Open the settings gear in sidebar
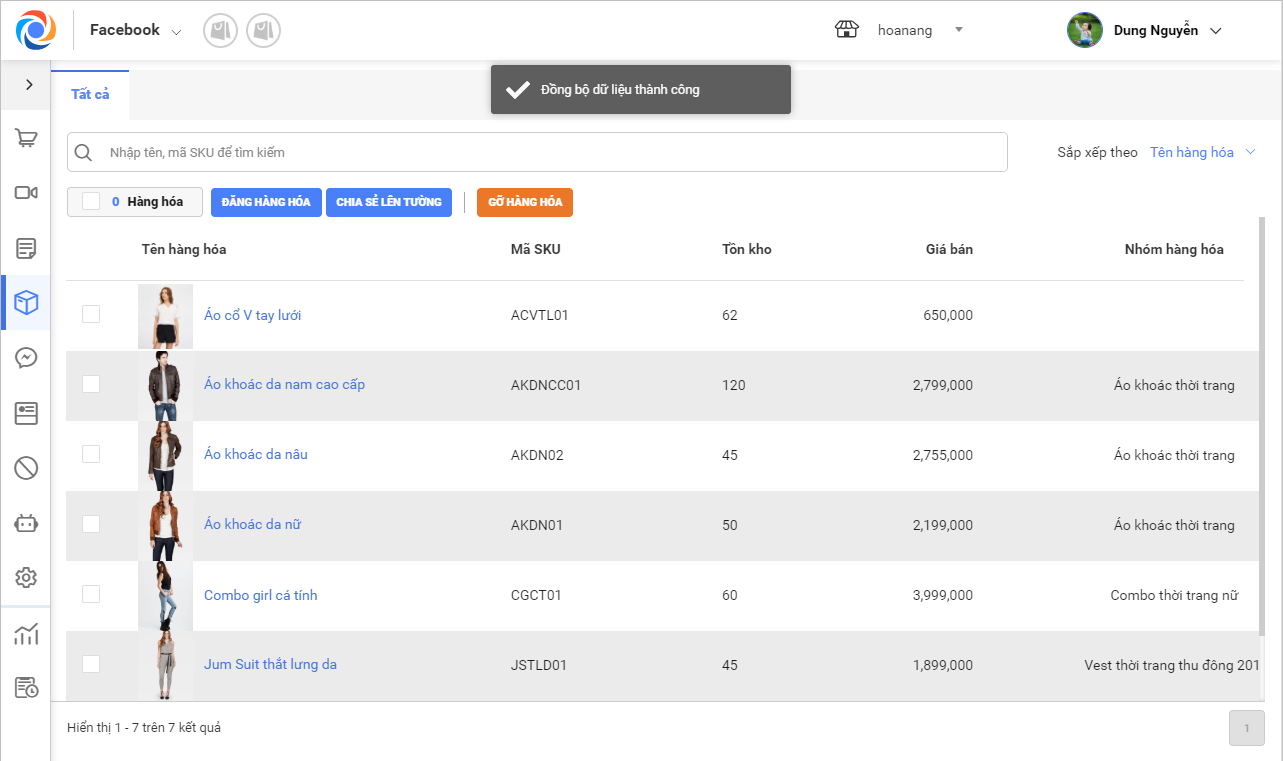1283x761 pixels. coord(26,577)
